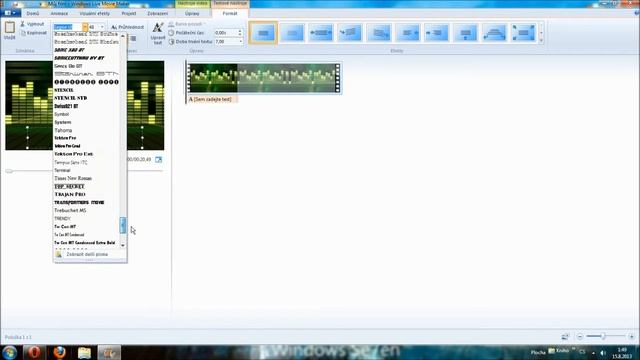Viewport: 640px width, 360px height.
Task: Open the Vizuální efekty tab
Action: tap(94, 13)
